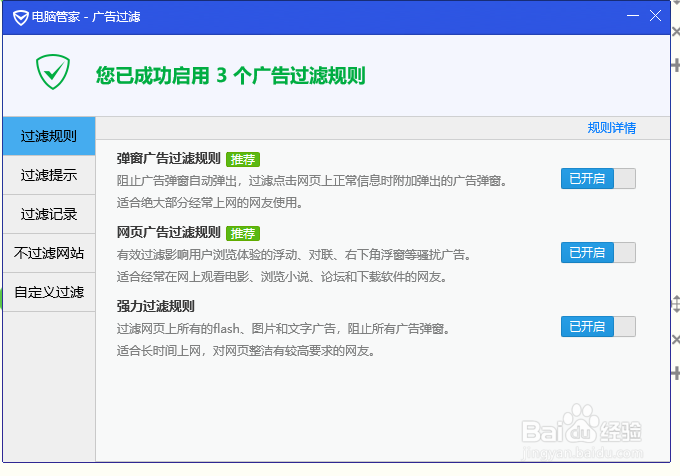Click the text 适合长时间上网，对网页整洁有较高要求的网友

246,351
